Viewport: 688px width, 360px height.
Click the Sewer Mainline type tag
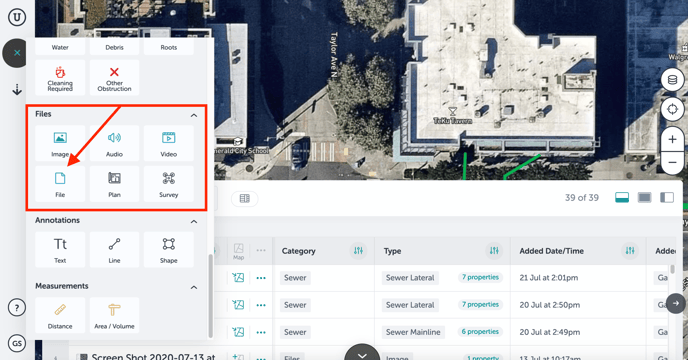pyautogui.click(x=413, y=332)
